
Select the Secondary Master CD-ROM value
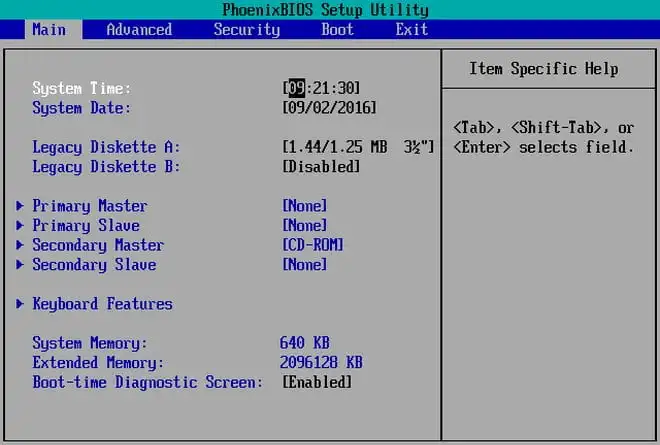click(313, 245)
